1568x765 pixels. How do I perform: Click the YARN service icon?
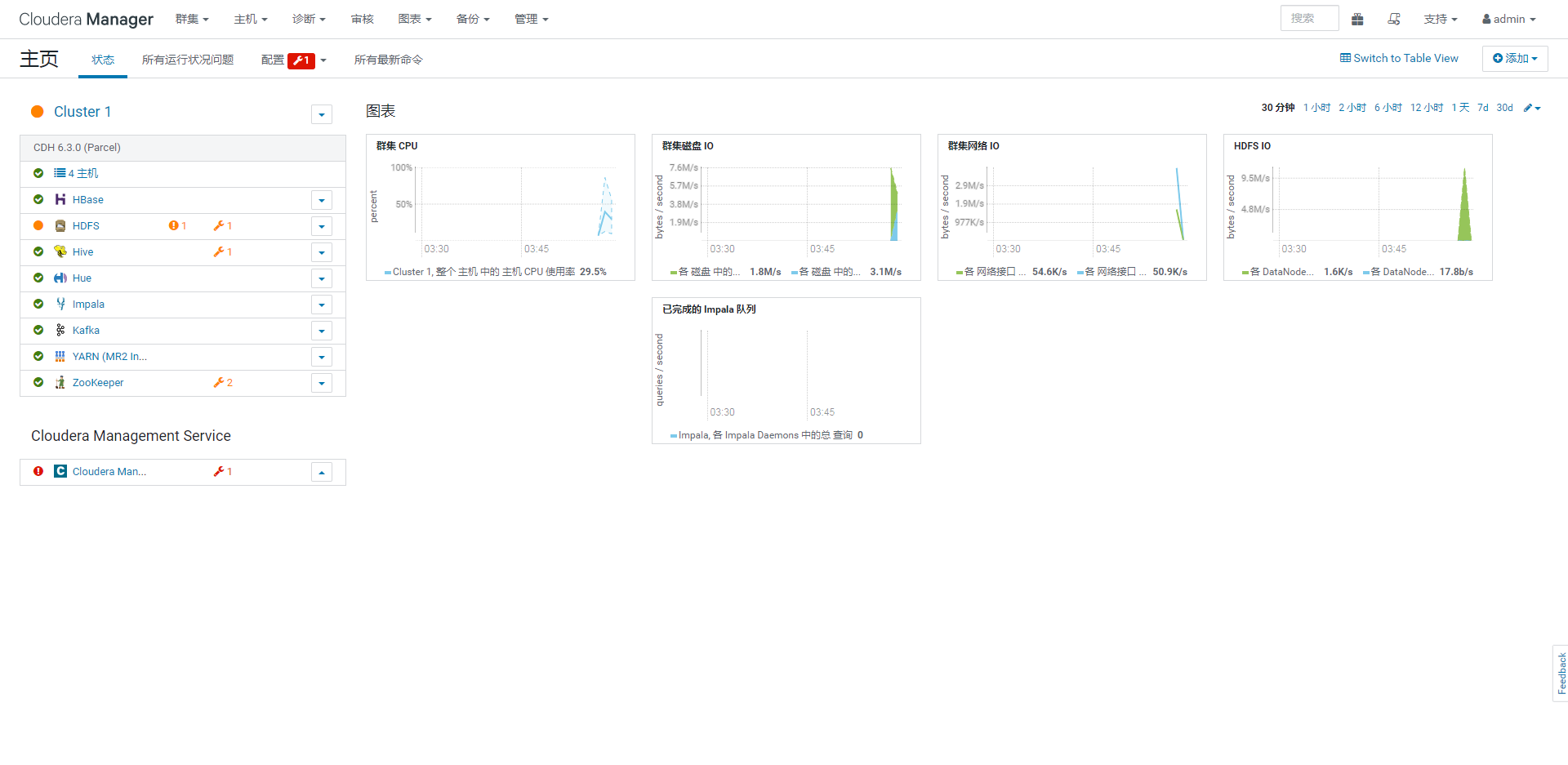pos(60,356)
